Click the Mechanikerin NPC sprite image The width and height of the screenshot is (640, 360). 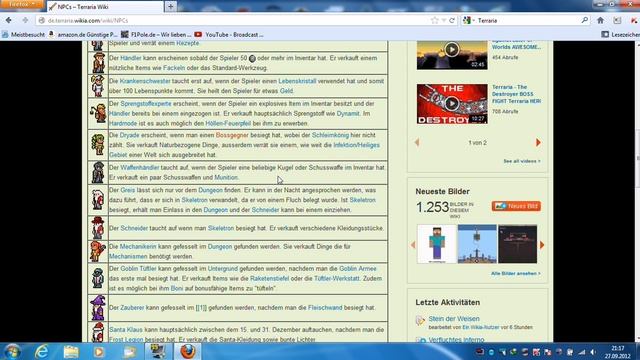coord(98,251)
